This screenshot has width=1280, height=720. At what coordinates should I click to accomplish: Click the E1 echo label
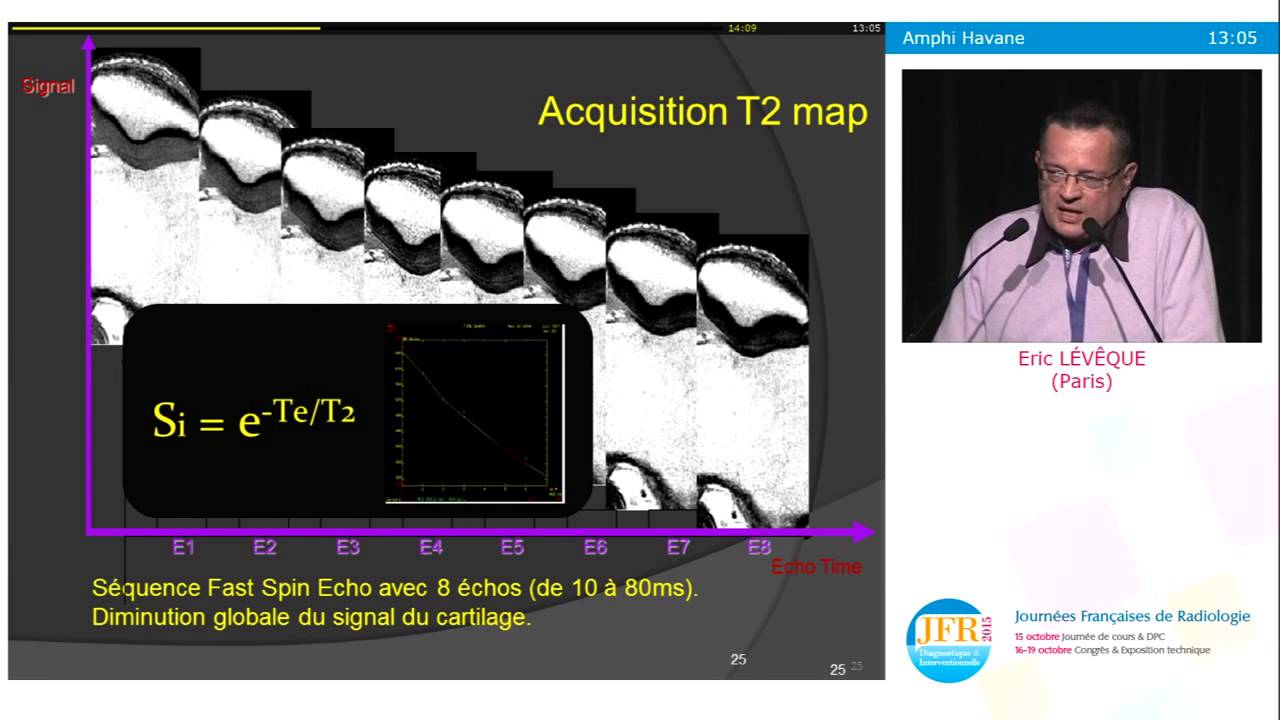183,547
